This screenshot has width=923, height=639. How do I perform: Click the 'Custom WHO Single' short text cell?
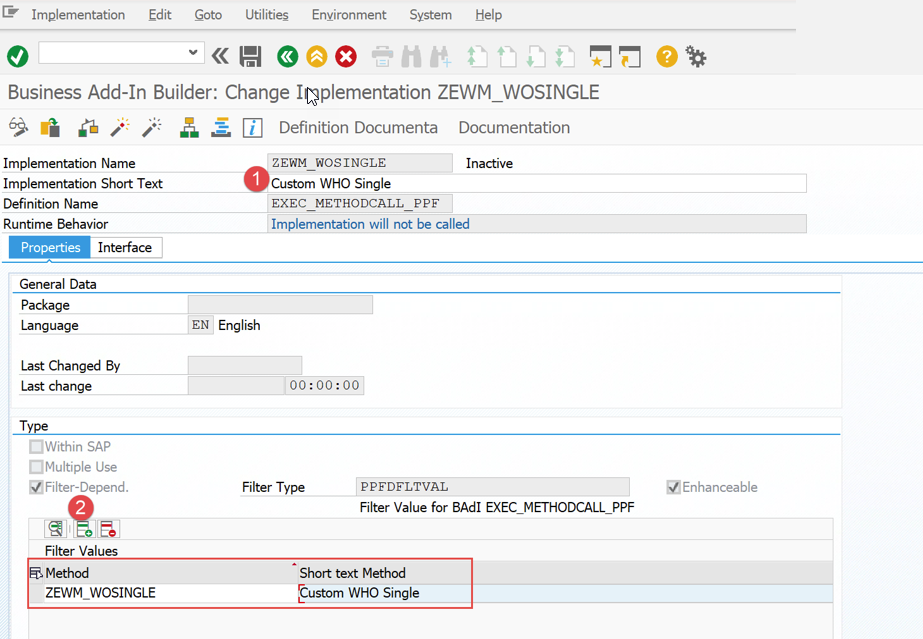coord(386,593)
